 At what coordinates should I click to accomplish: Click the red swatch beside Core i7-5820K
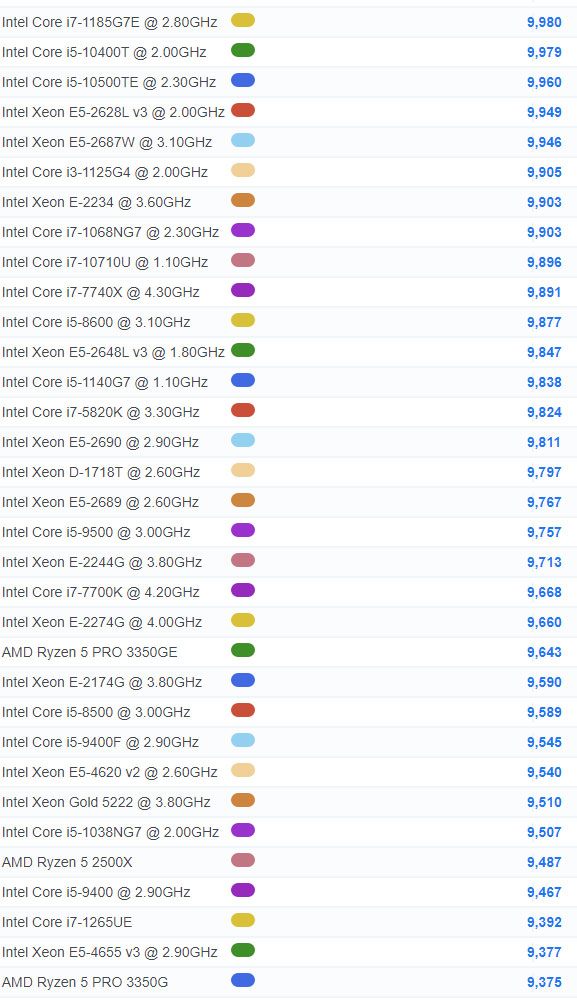tap(243, 410)
